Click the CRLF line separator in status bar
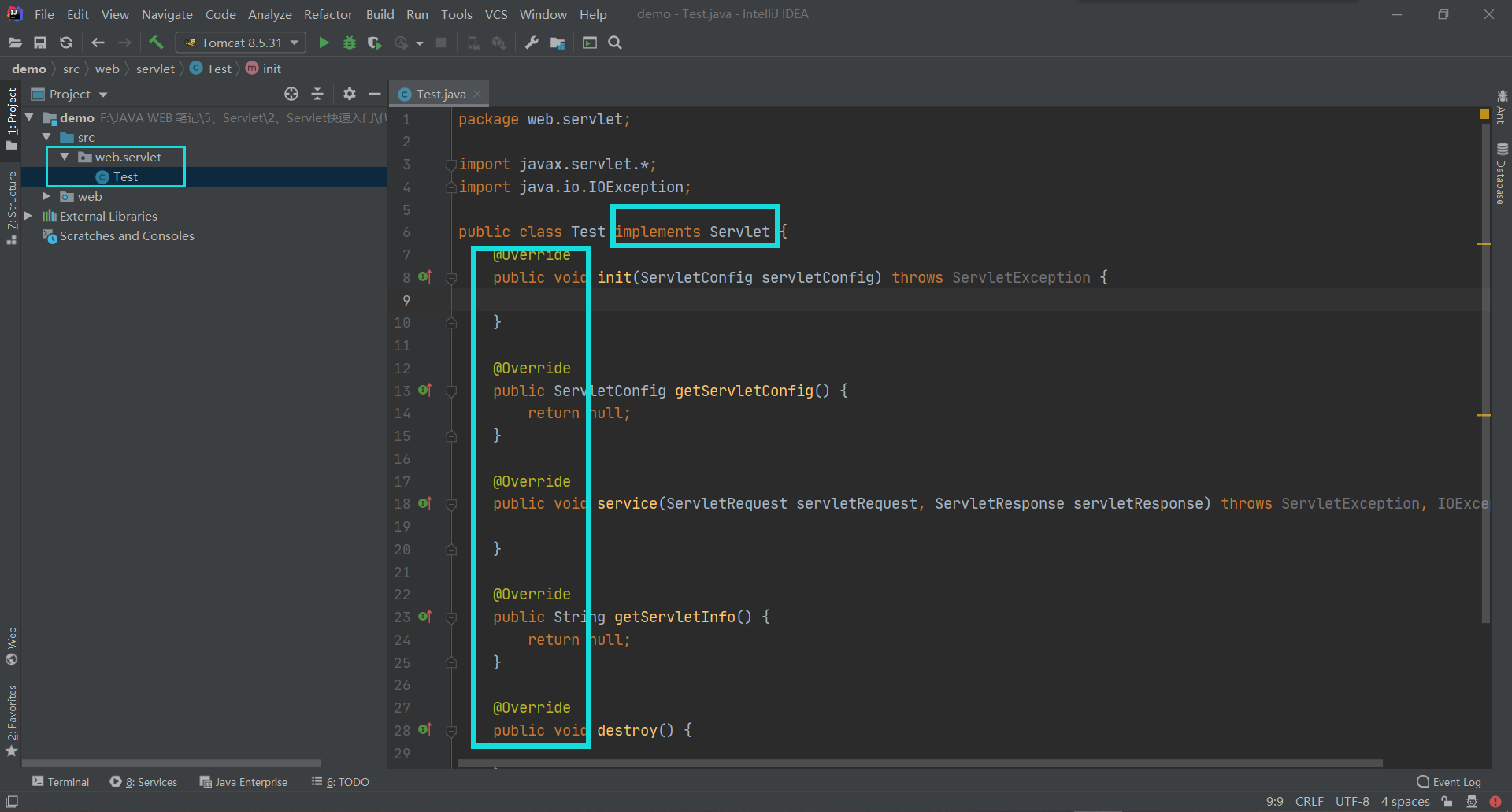The height and width of the screenshot is (812, 1512). point(1309,801)
